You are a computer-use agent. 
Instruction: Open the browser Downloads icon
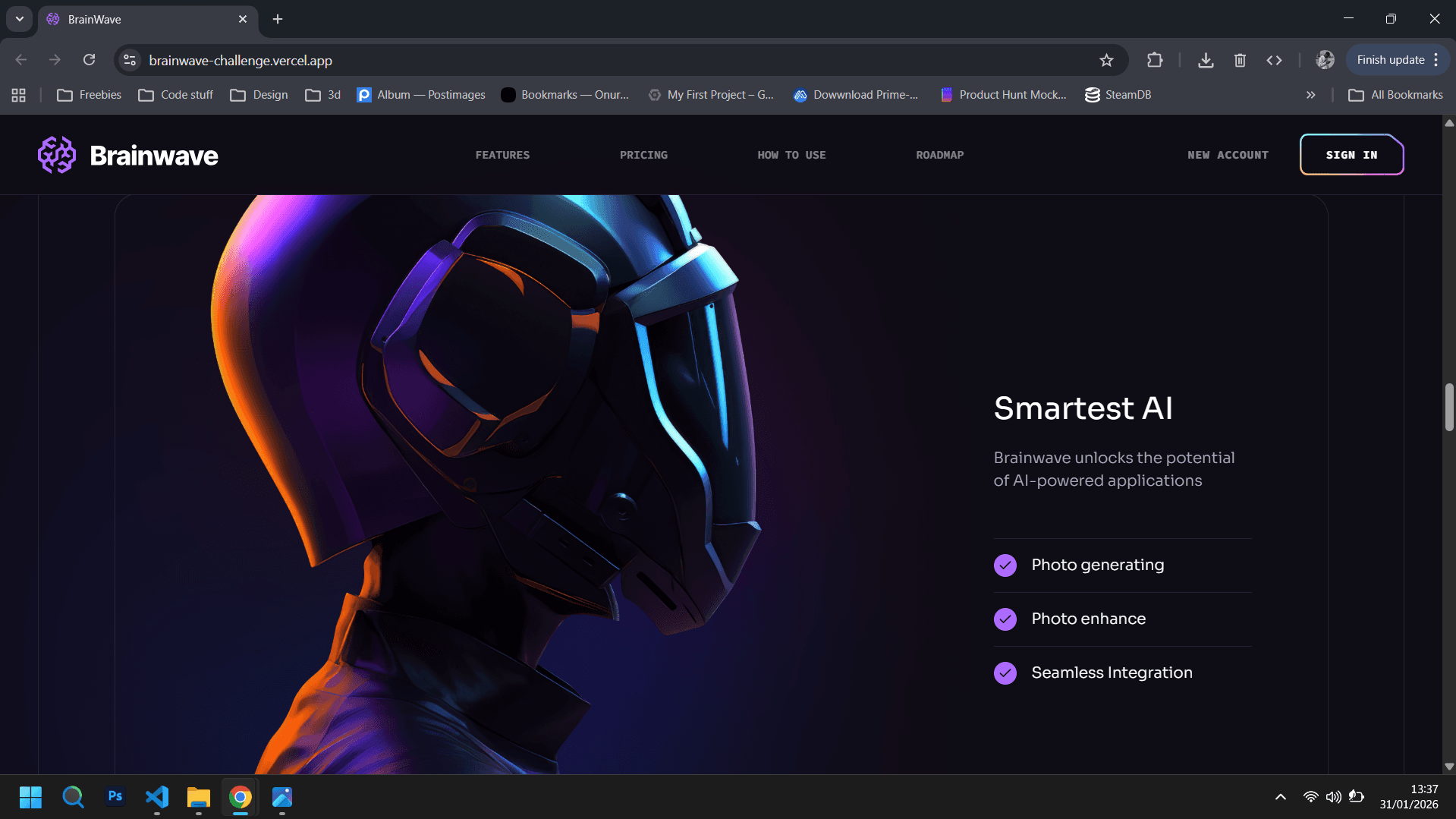(x=1206, y=60)
